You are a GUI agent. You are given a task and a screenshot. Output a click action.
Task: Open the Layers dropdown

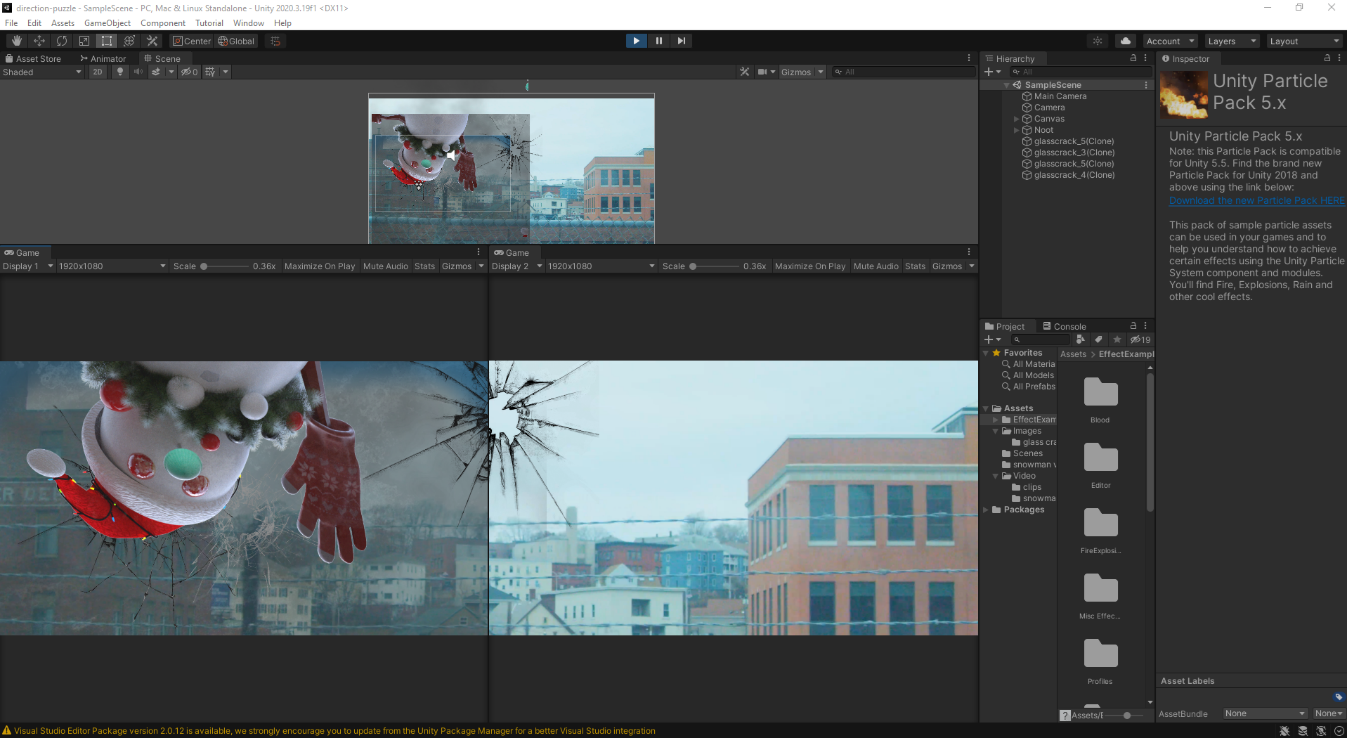coord(1231,41)
